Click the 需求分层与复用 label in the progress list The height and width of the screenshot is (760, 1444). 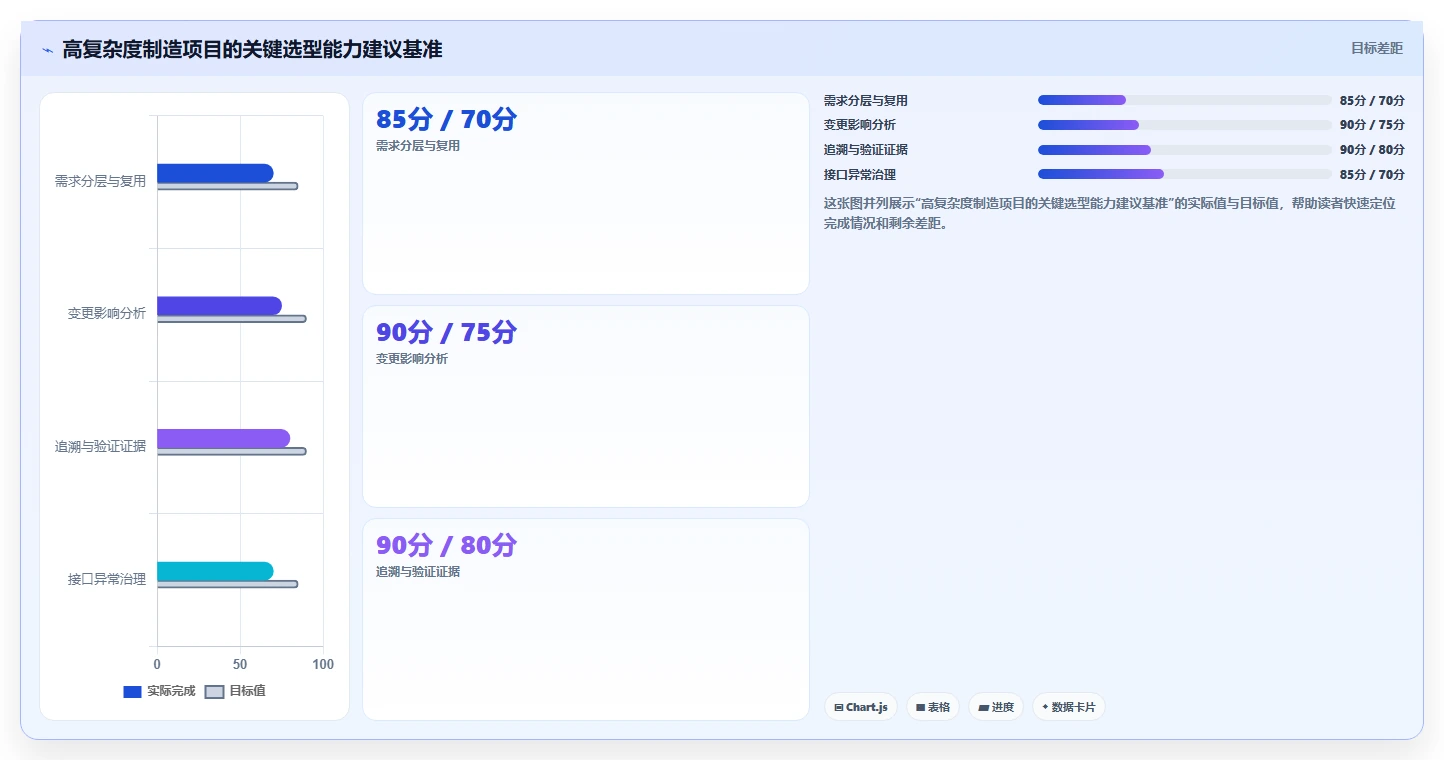[x=866, y=101]
